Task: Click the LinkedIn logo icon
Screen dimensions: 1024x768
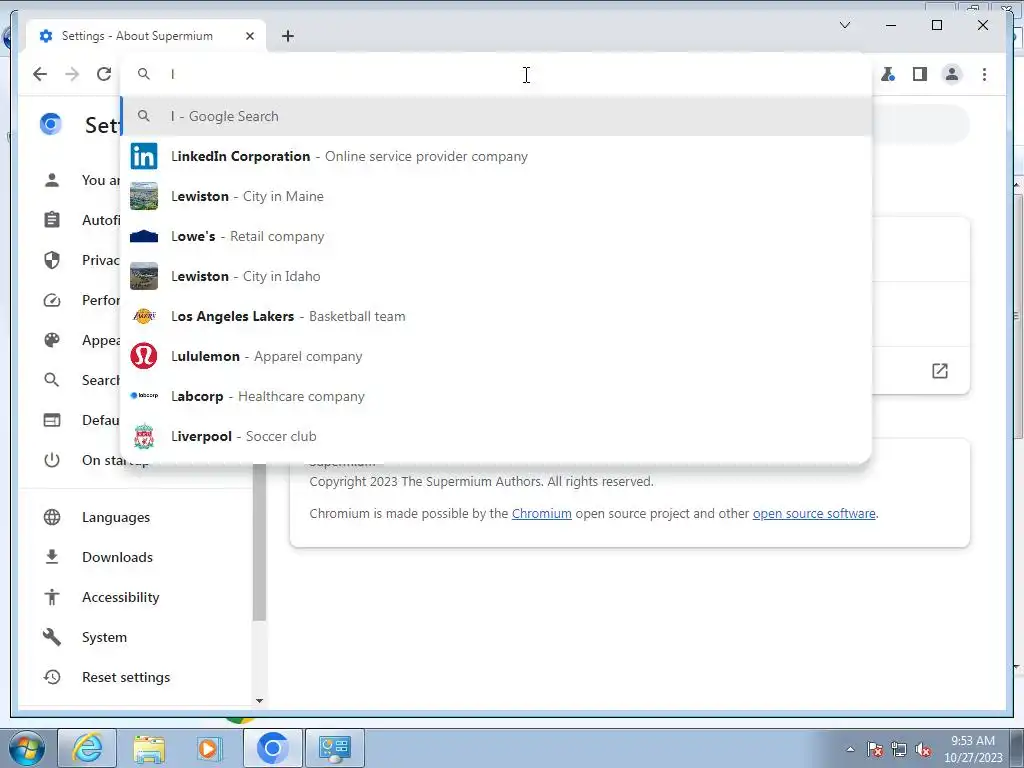Action: [144, 156]
